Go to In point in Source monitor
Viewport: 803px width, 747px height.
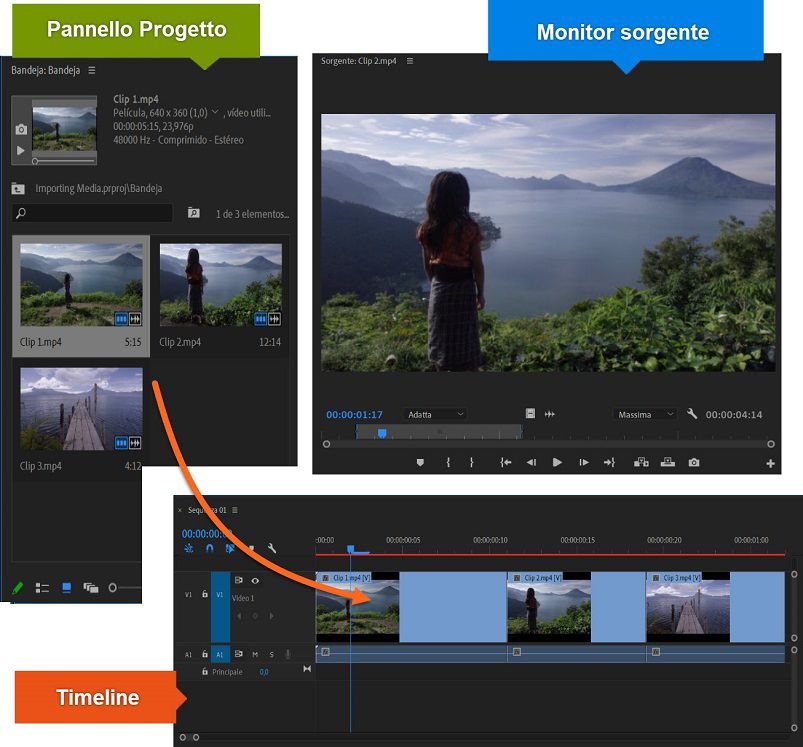click(x=505, y=462)
